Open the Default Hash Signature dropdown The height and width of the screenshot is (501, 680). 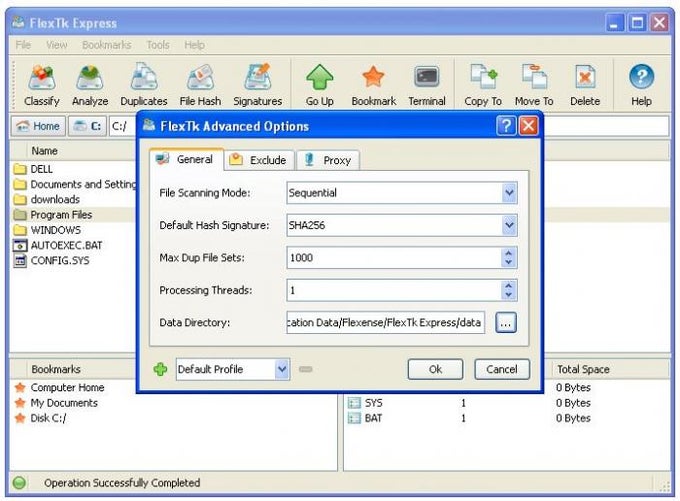click(x=509, y=226)
